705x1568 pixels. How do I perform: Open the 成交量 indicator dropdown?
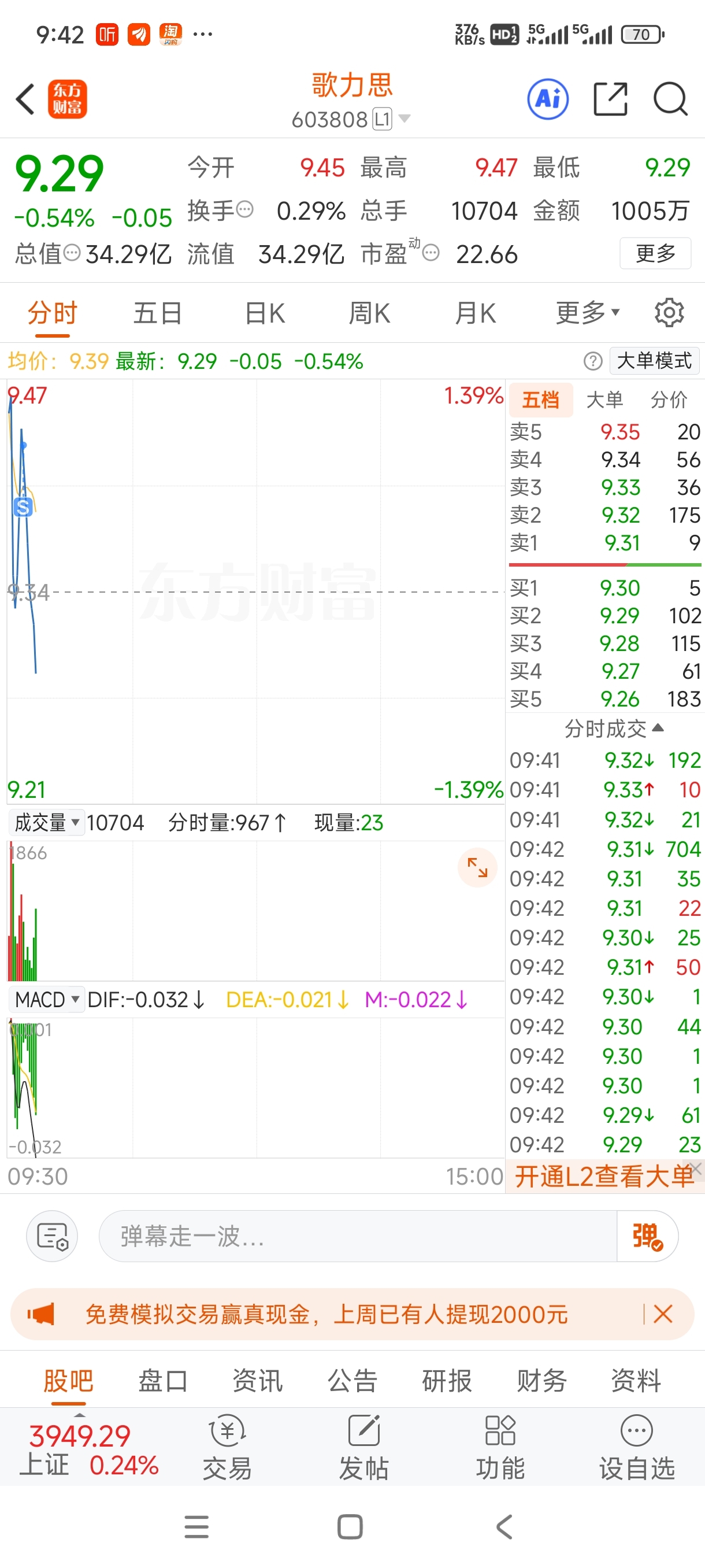(x=46, y=822)
